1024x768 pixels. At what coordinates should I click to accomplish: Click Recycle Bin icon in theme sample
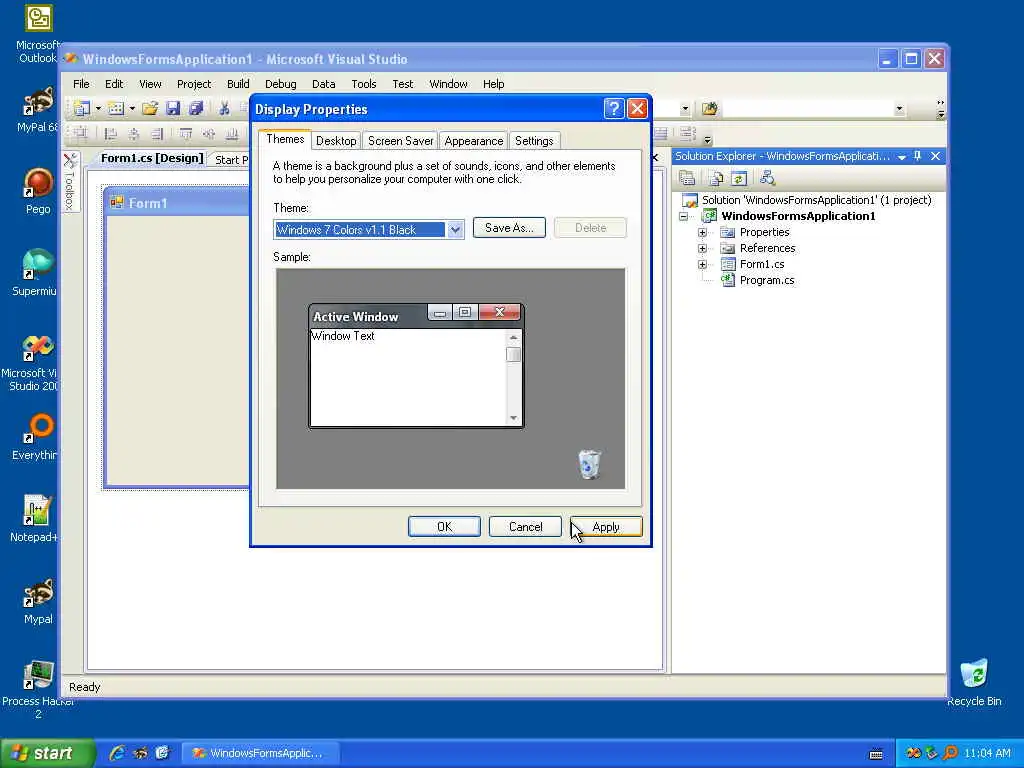pyautogui.click(x=589, y=464)
